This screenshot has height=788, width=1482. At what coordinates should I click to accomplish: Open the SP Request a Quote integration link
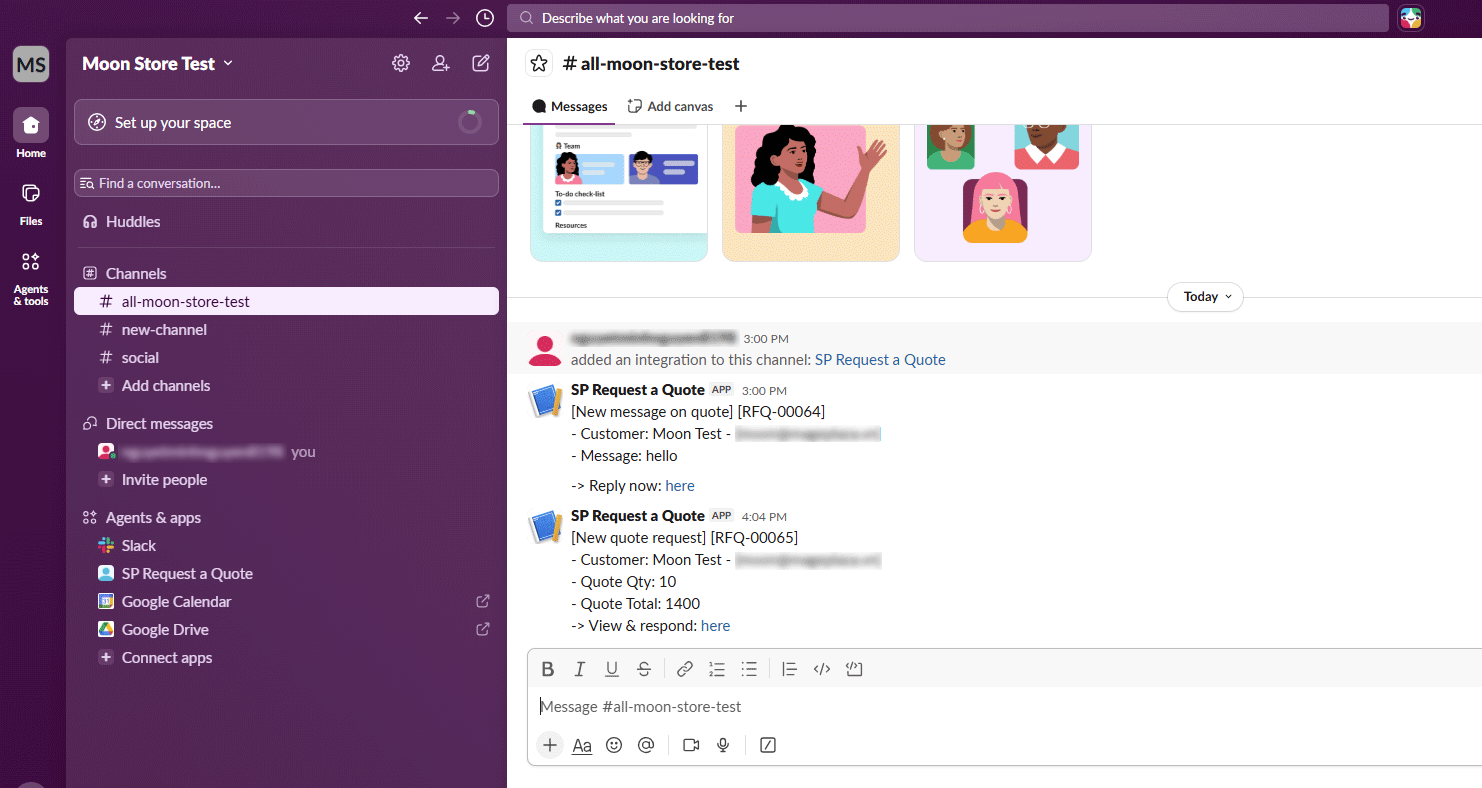(x=880, y=360)
